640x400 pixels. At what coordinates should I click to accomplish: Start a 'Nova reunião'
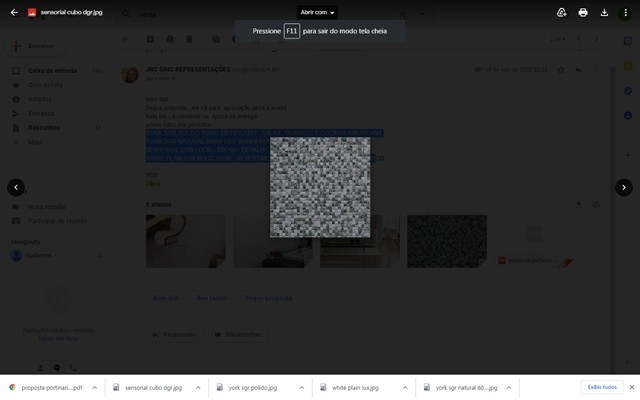click(x=47, y=207)
